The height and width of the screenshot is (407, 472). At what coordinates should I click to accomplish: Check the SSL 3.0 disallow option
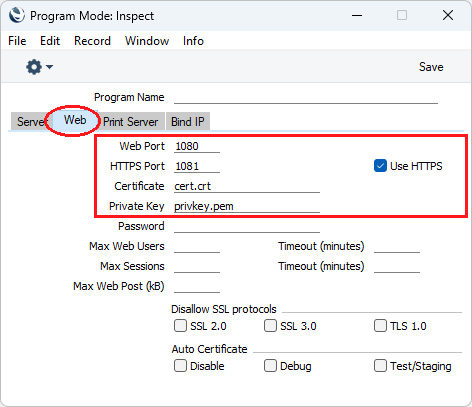(x=270, y=326)
